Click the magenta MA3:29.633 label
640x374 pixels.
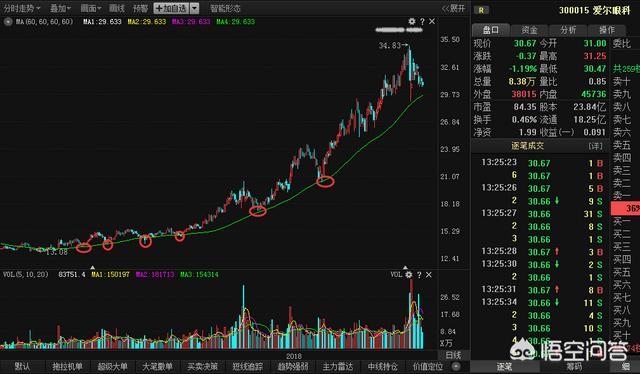coord(191,22)
